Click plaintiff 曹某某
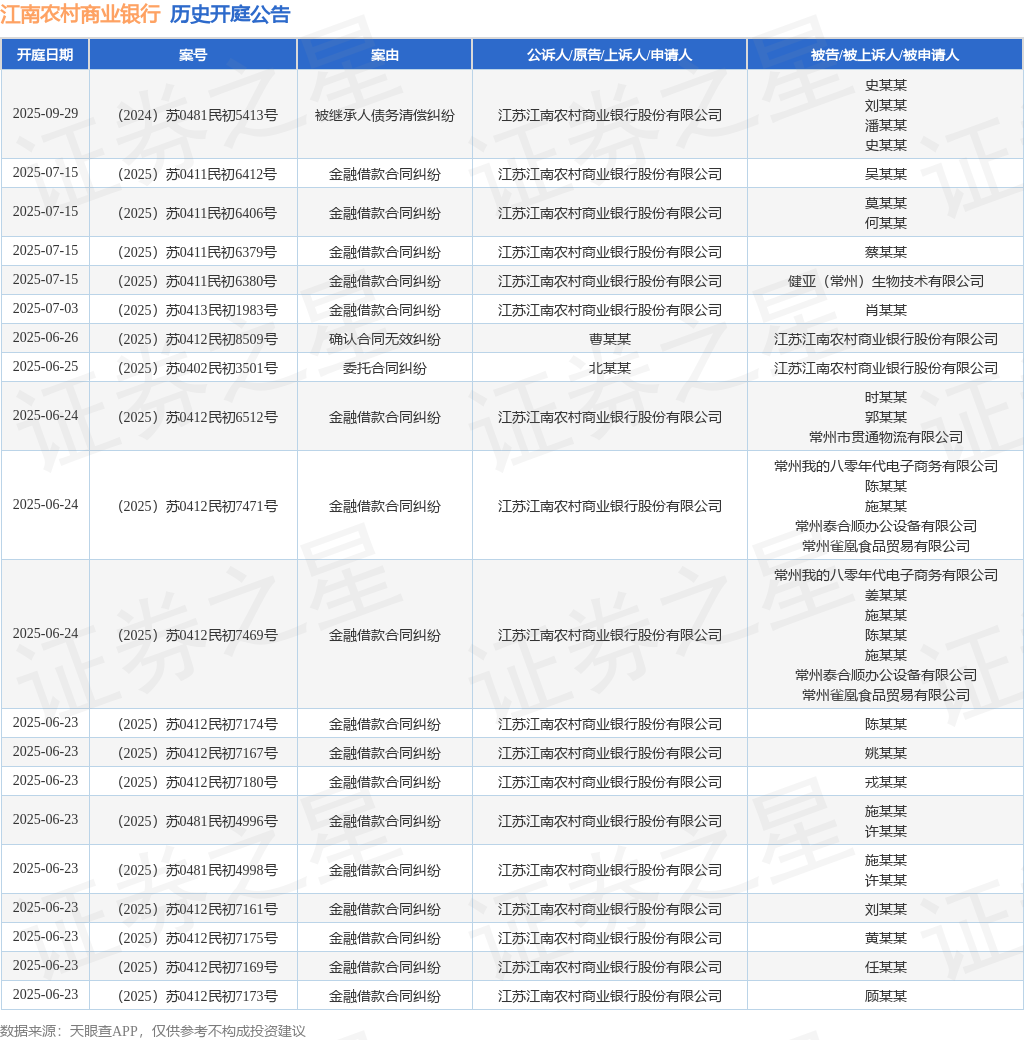This screenshot has height=1040, width=1024. tap(609, 340)
